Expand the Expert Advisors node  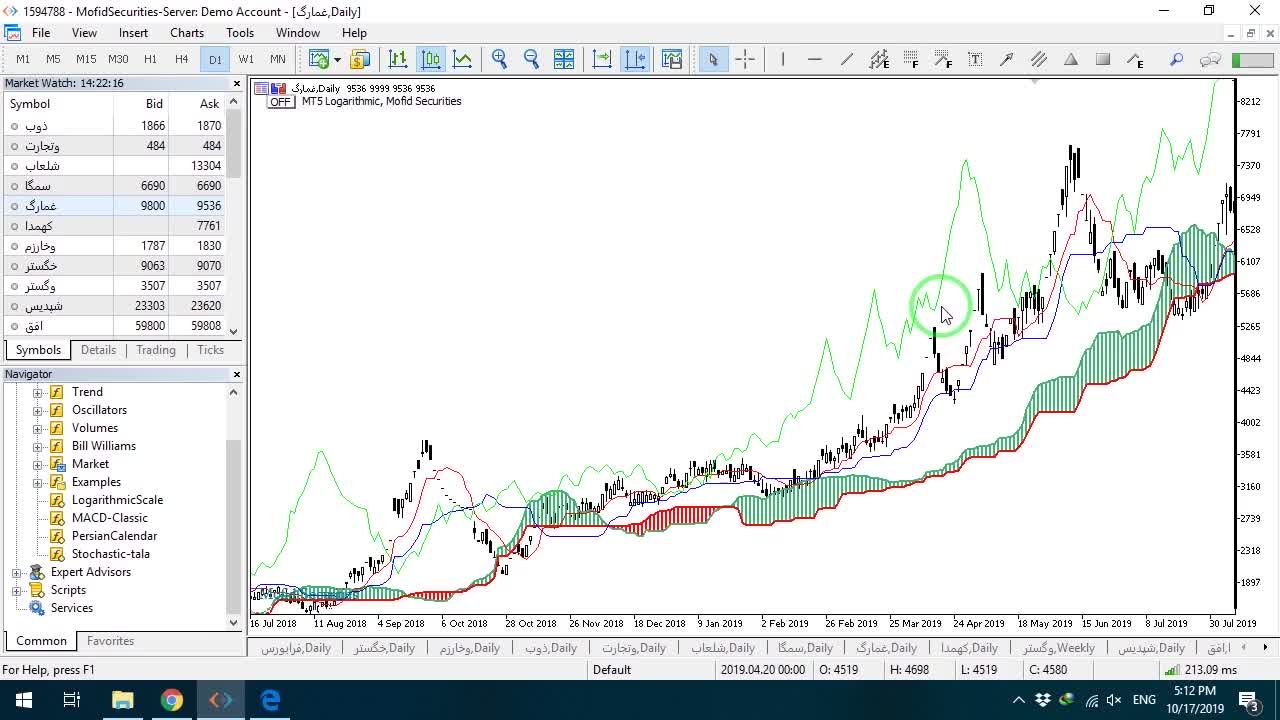pos(17,572)
